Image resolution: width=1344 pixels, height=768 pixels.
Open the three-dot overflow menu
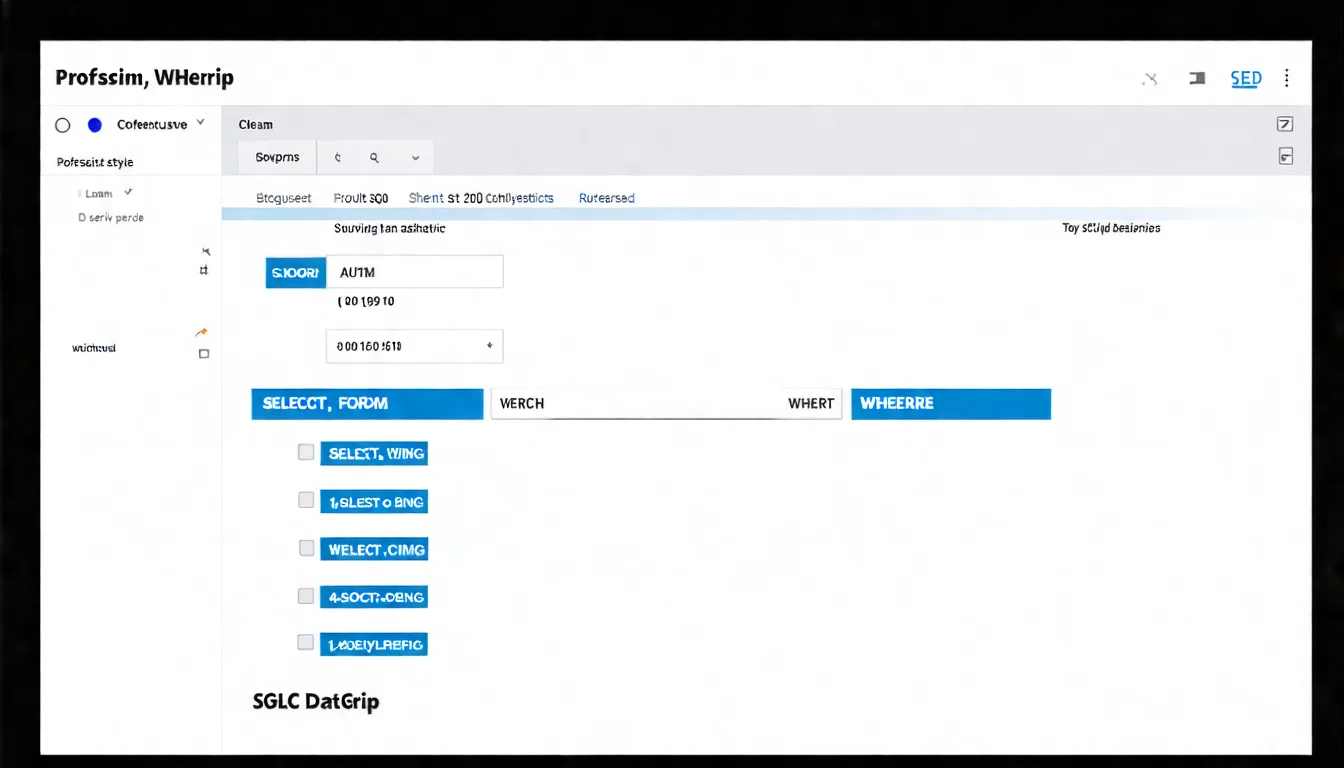click(x=1286, y=78)
